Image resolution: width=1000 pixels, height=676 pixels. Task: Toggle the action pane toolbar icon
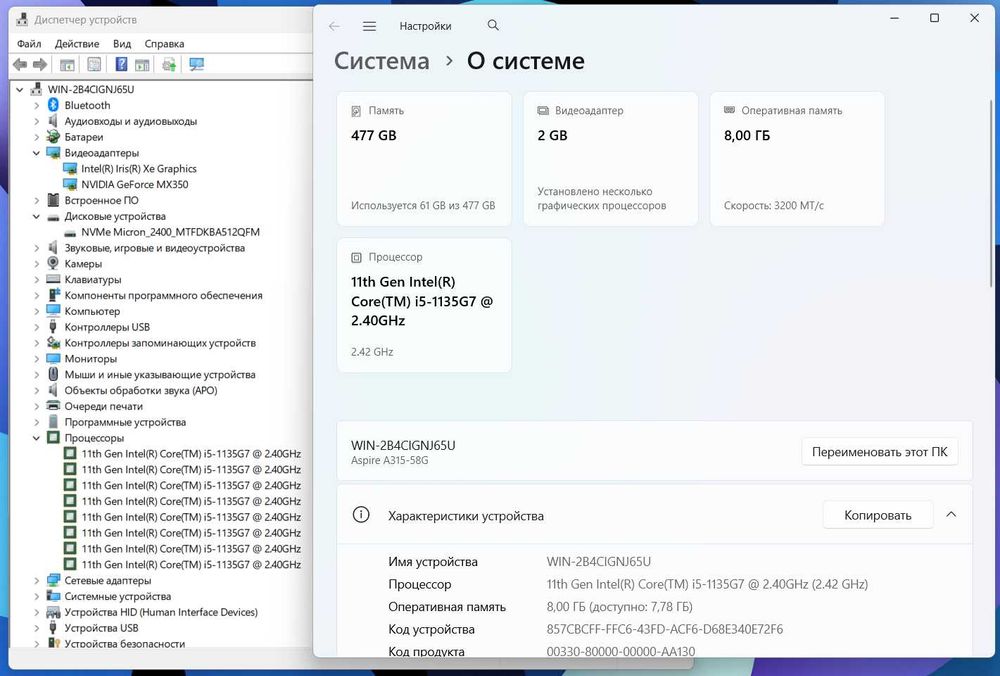pyautogui.click(x=142, y=64)
